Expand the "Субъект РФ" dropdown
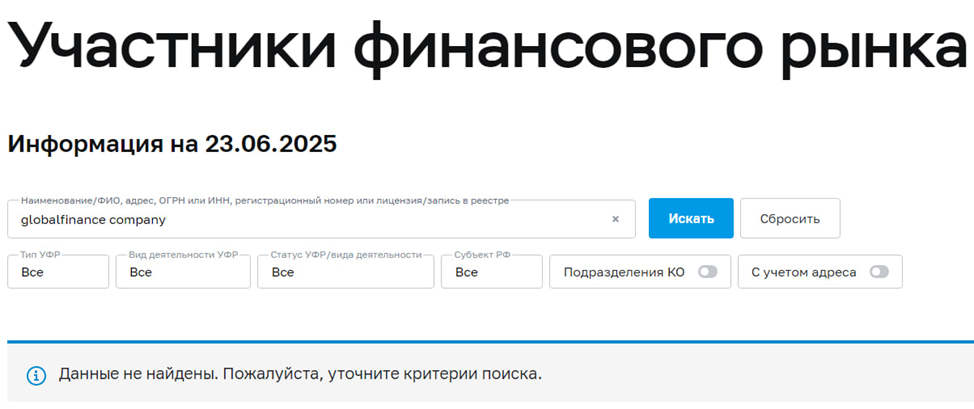974x409 pixels. click(x=491, y=272)
